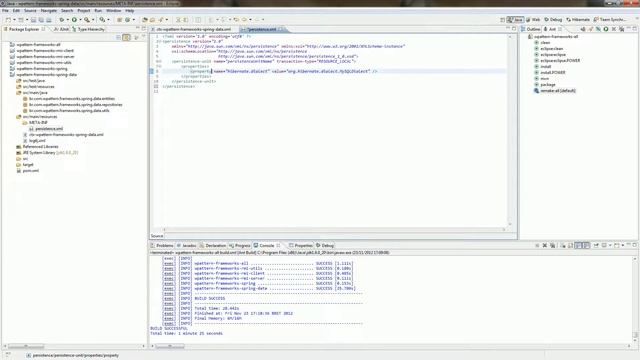Switch to the Hibernate perspective
This screenshot has height=360, width=640.
click(x=578, y=20)
